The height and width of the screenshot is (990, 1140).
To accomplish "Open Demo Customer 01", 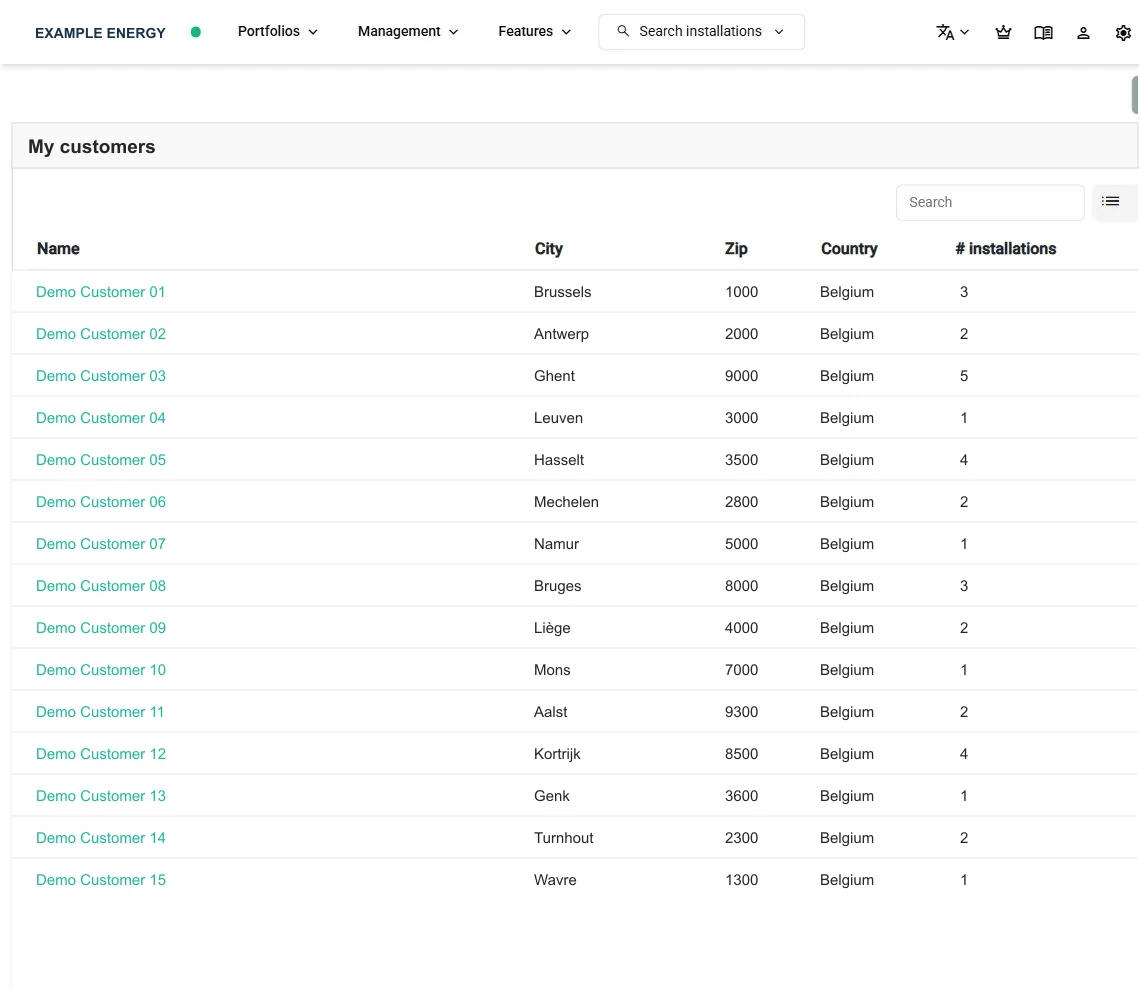I will (100, 291).
